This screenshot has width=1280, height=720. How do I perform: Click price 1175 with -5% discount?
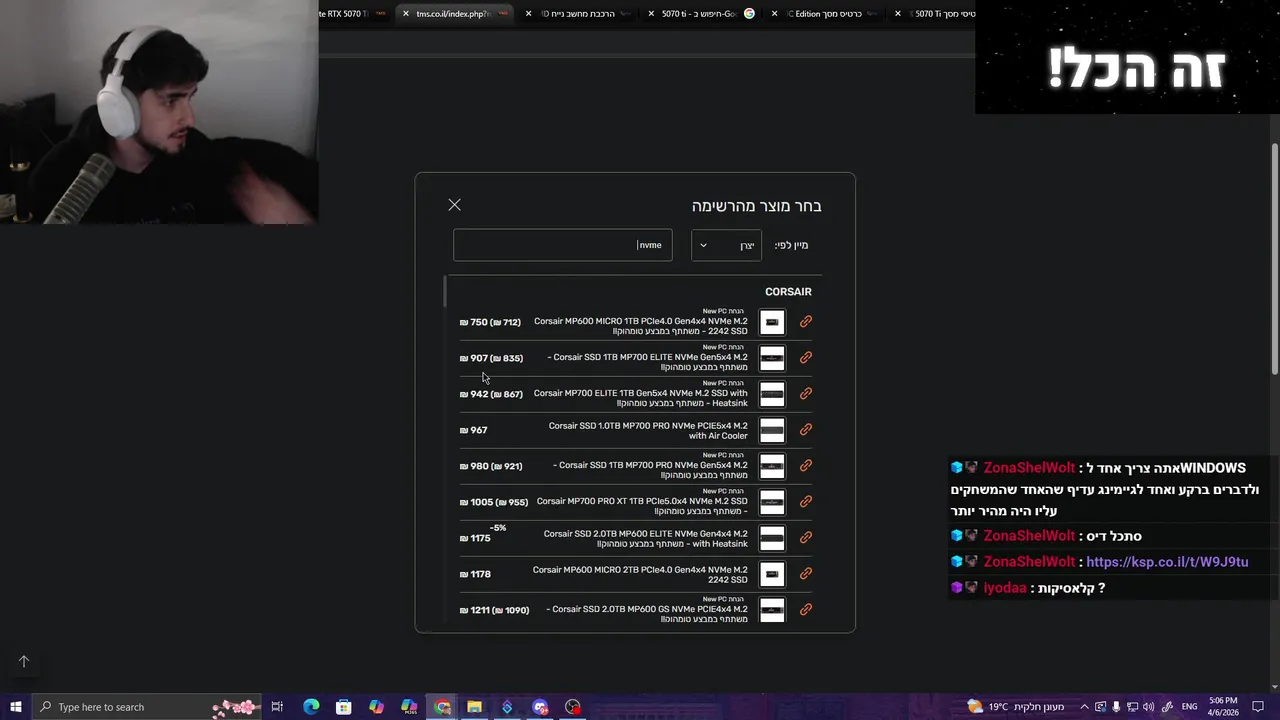475,538
